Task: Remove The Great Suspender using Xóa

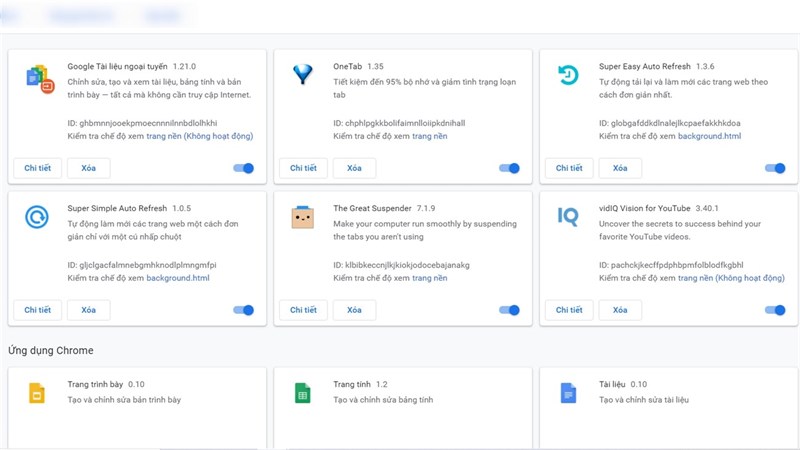Action: pyautogui.click(x=354, y=310)
